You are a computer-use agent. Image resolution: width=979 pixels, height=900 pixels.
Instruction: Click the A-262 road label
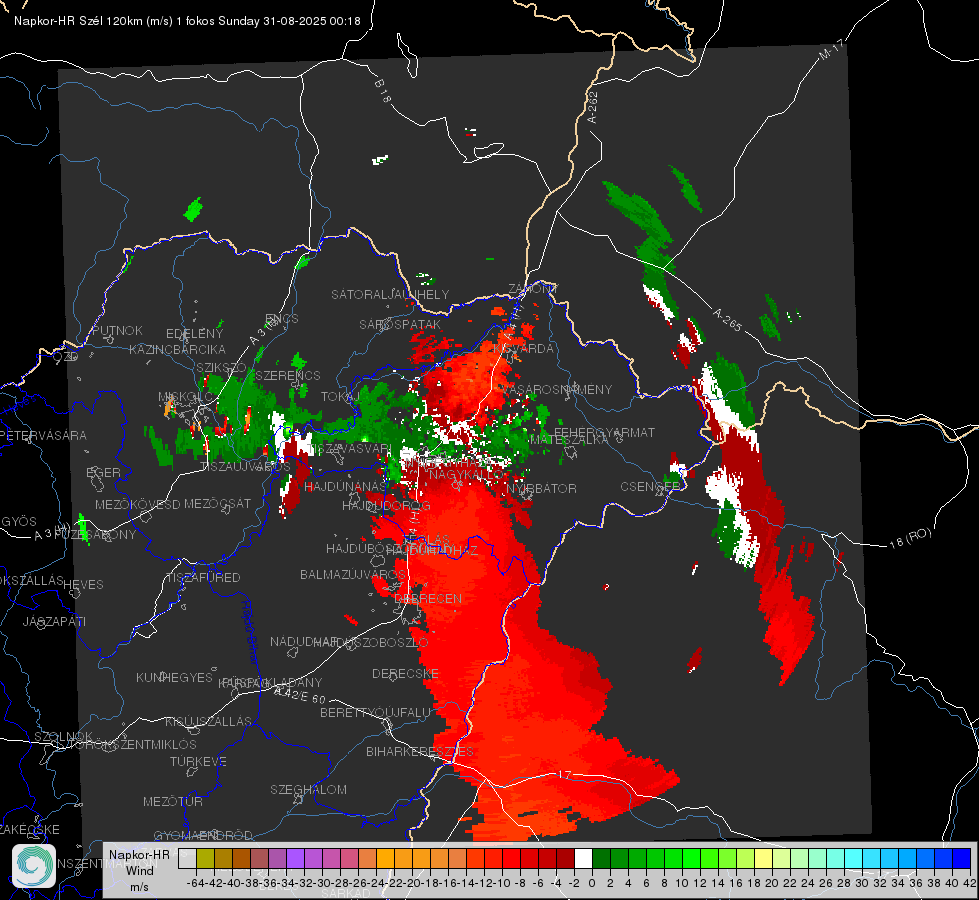pyautogui.click(x=593, y=107)
